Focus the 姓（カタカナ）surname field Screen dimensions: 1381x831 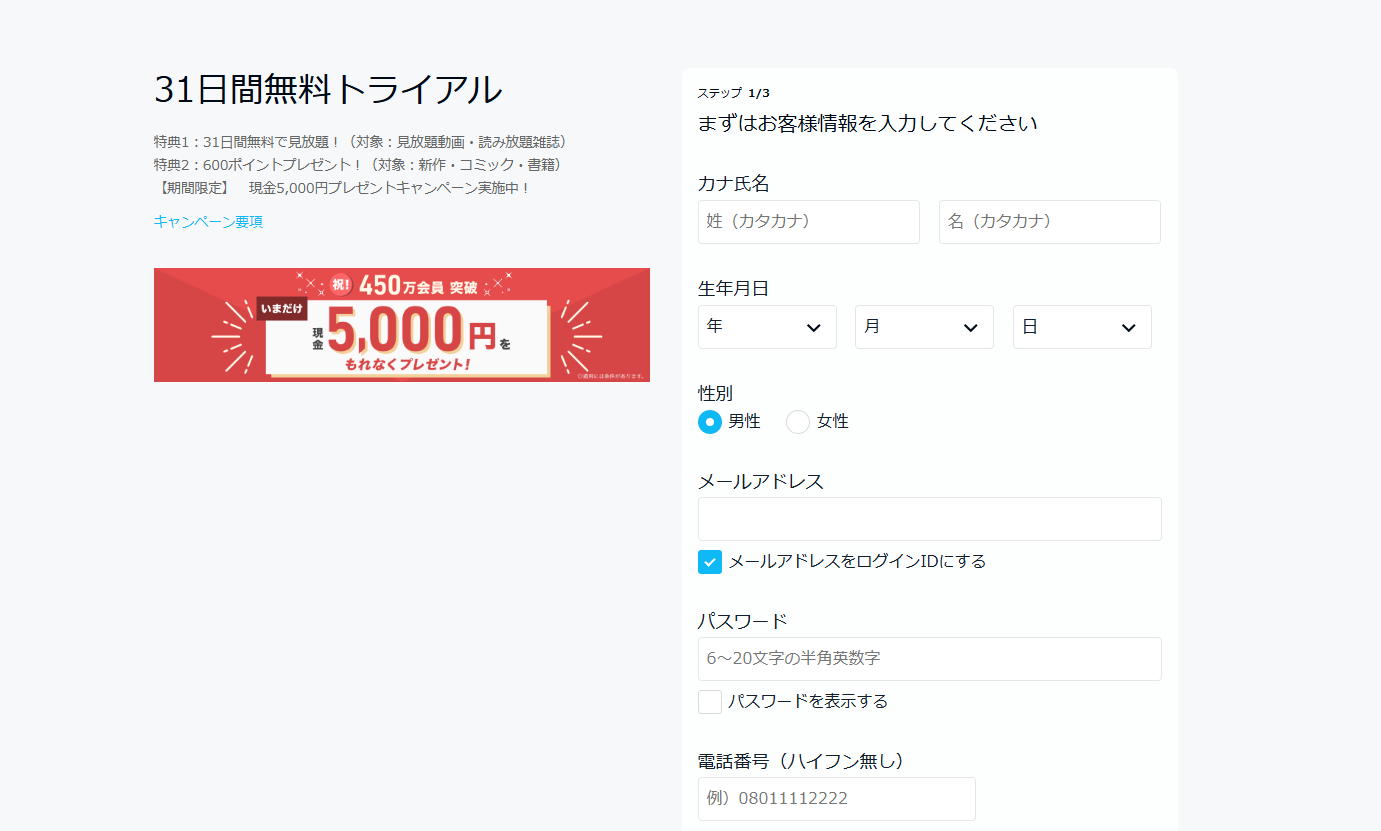pos(808,221)
